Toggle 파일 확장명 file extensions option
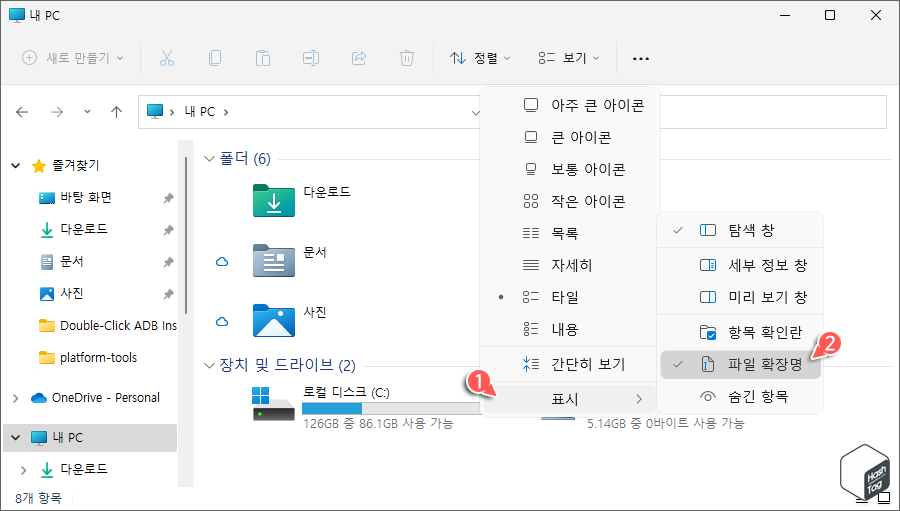 (x=740, y=365)
